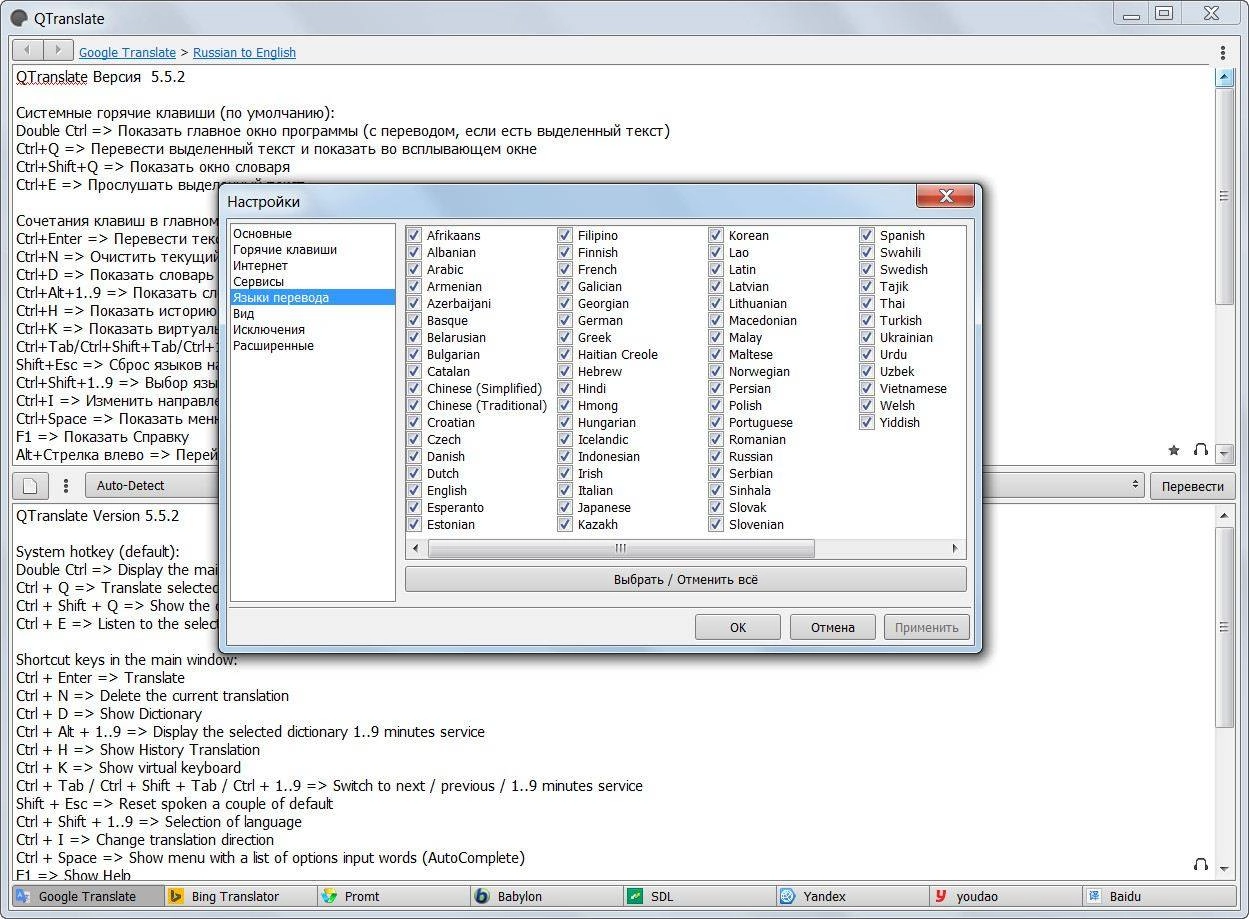This screenshot has width=1249, height=919.
Task: Toggle the English language checkbox
Action: coord(414,490)
